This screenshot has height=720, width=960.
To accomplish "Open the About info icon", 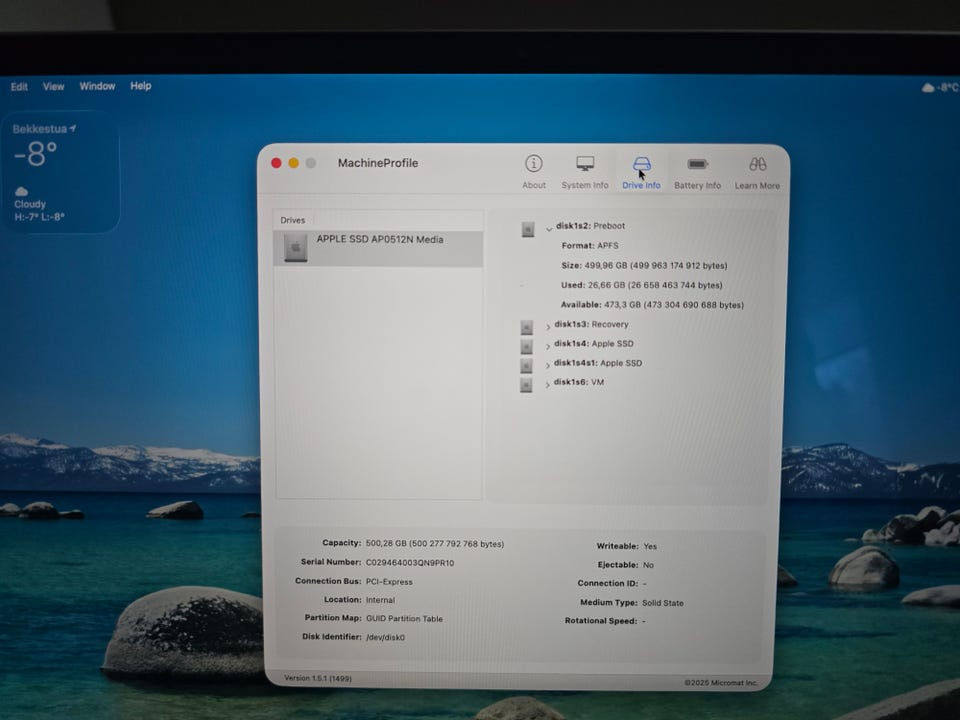I will (534, 164).
